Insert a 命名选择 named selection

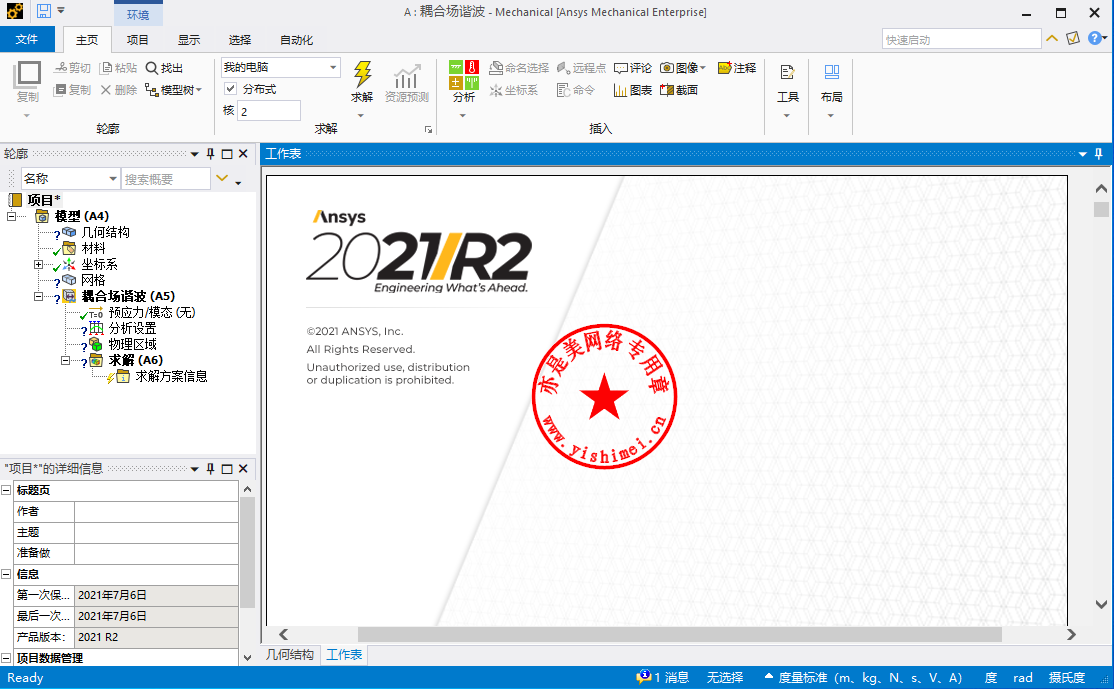coord(519,68)
